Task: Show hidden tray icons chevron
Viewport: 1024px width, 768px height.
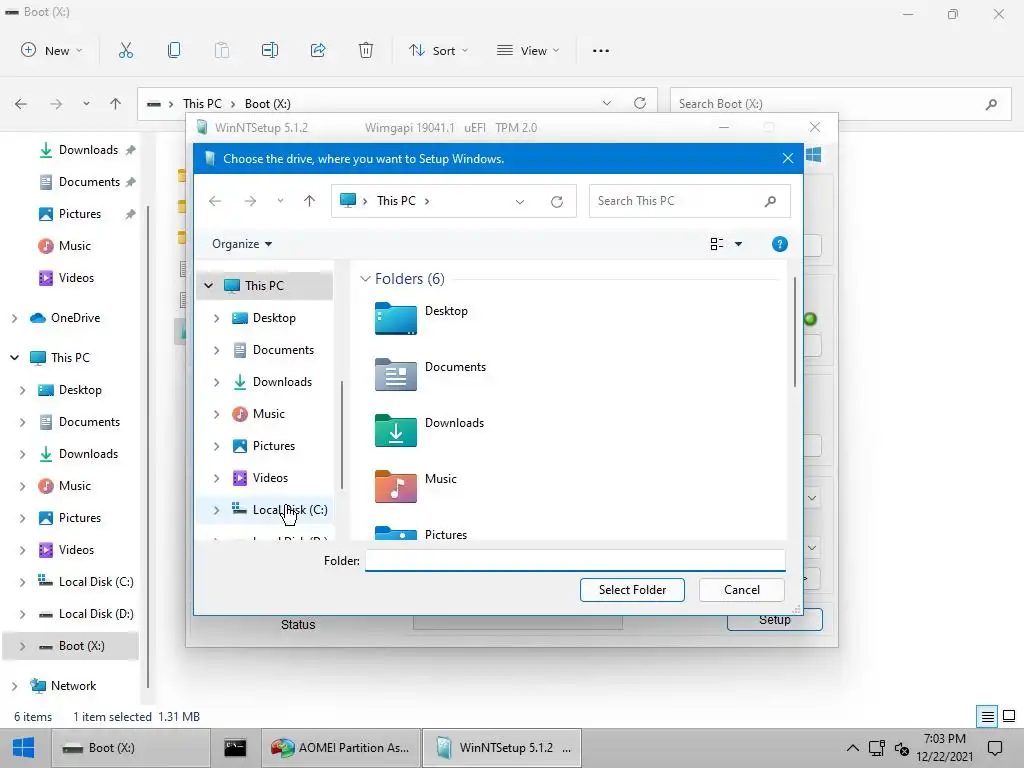Action: tap(853, 748)
